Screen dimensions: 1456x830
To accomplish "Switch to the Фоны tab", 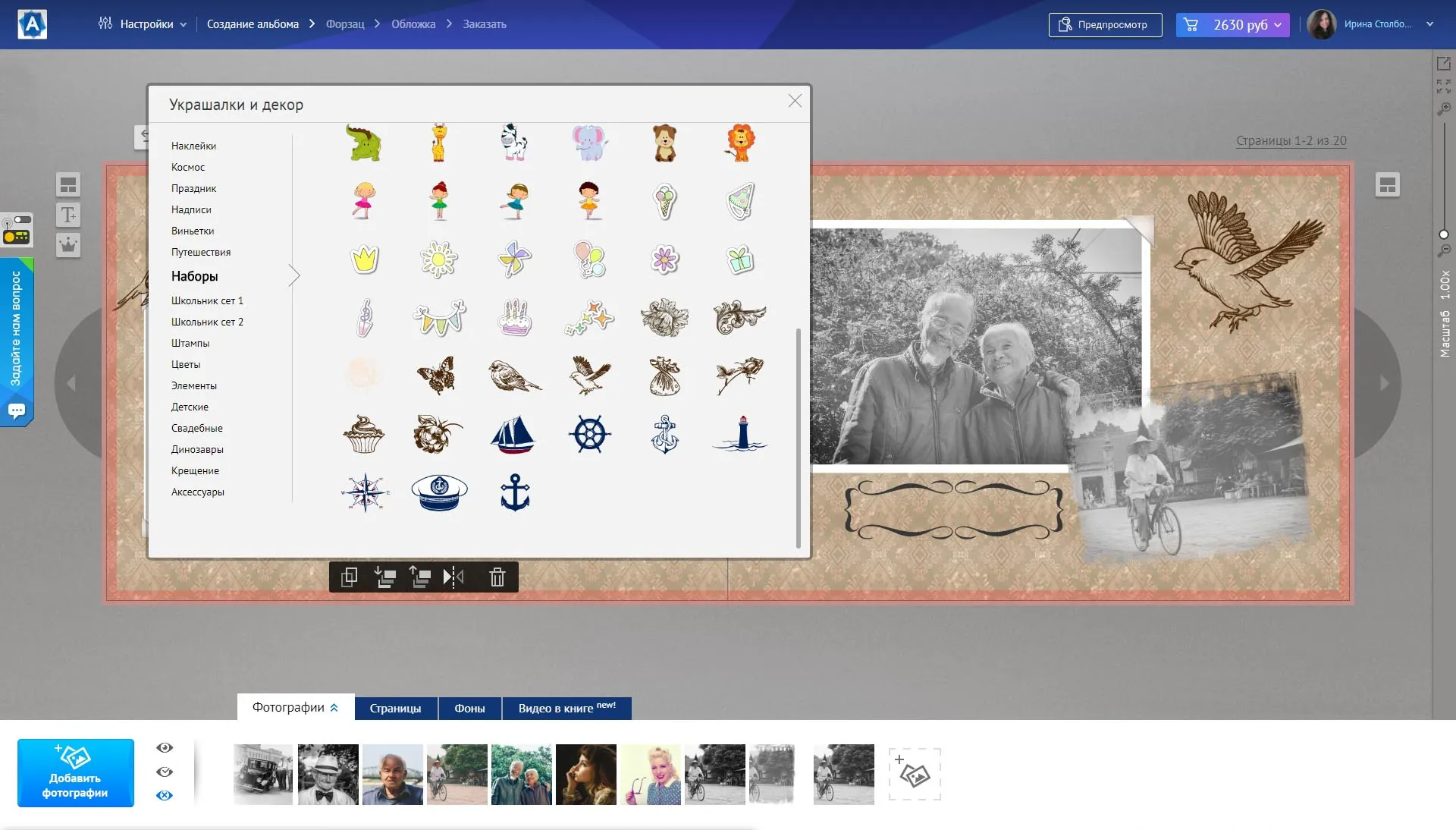I will click(x=469, y=708).
